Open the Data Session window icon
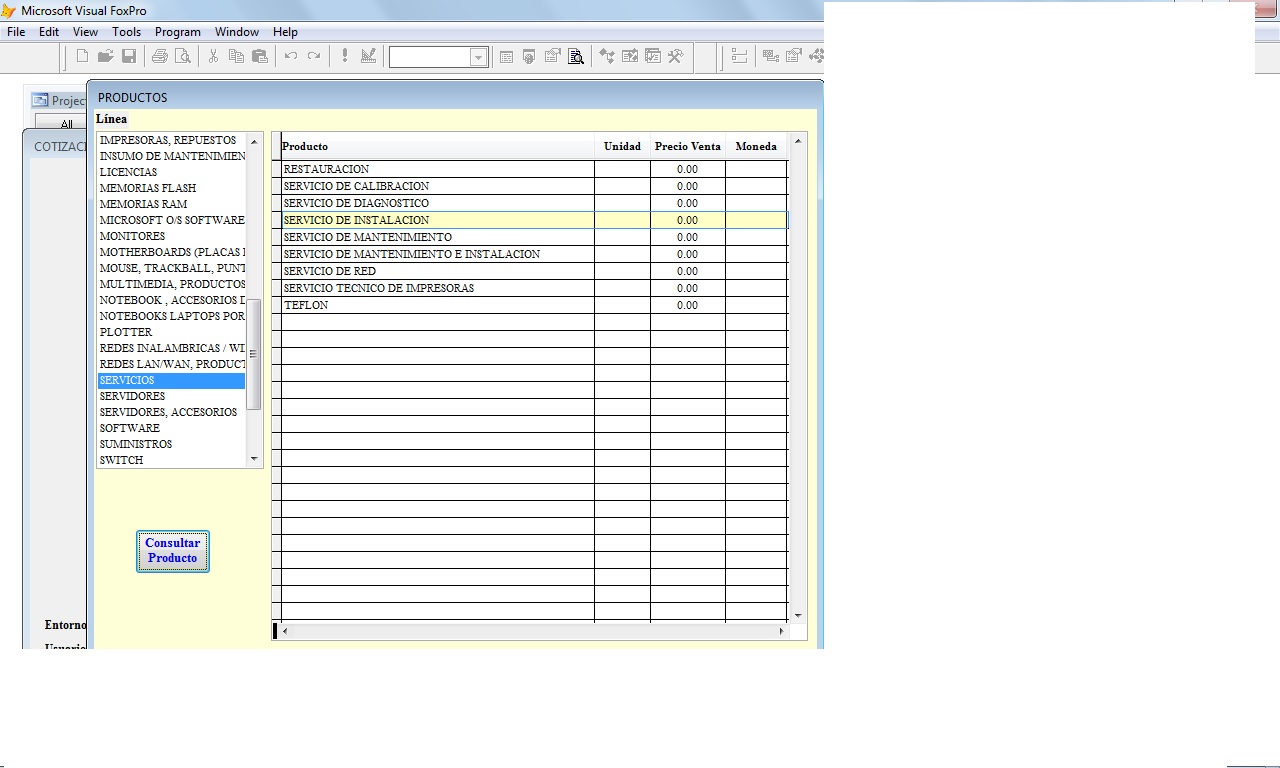 [x=529, y=56]
